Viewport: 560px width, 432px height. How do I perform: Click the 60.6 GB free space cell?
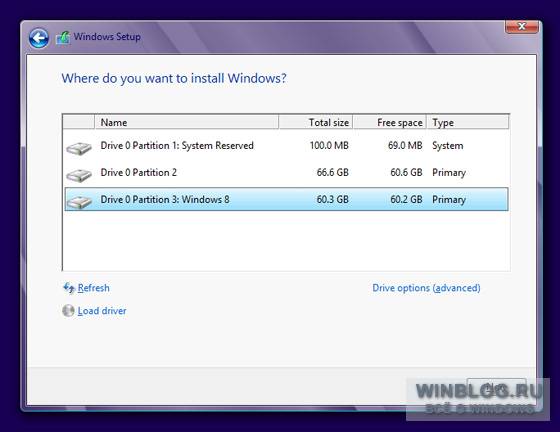pyautogui.click(x=406, y=172)
